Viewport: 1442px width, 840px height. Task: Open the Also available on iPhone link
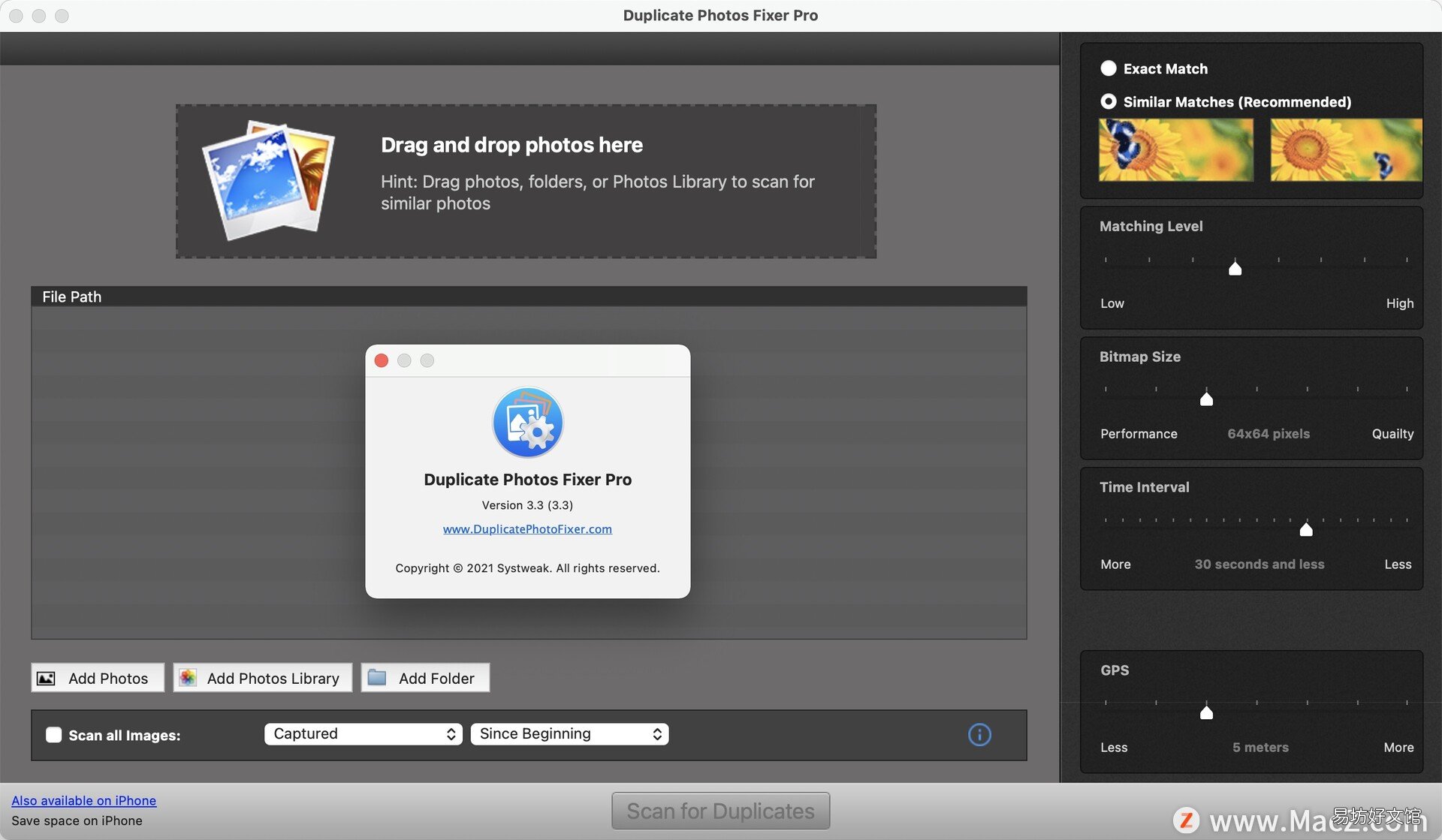point(84,801)
